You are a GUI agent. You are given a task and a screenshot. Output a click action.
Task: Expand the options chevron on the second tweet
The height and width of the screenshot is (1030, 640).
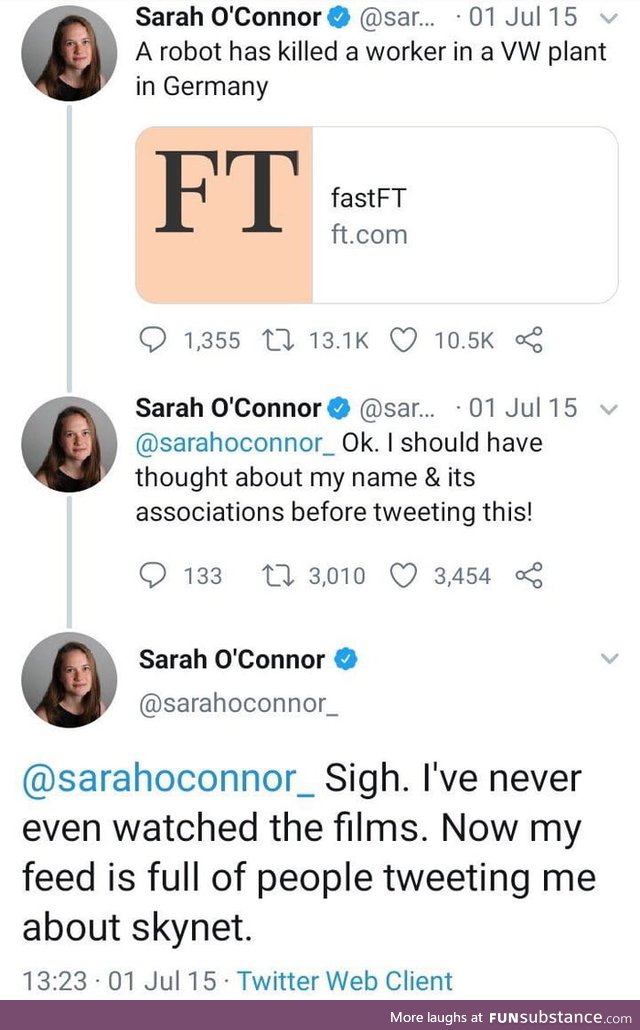611,407
